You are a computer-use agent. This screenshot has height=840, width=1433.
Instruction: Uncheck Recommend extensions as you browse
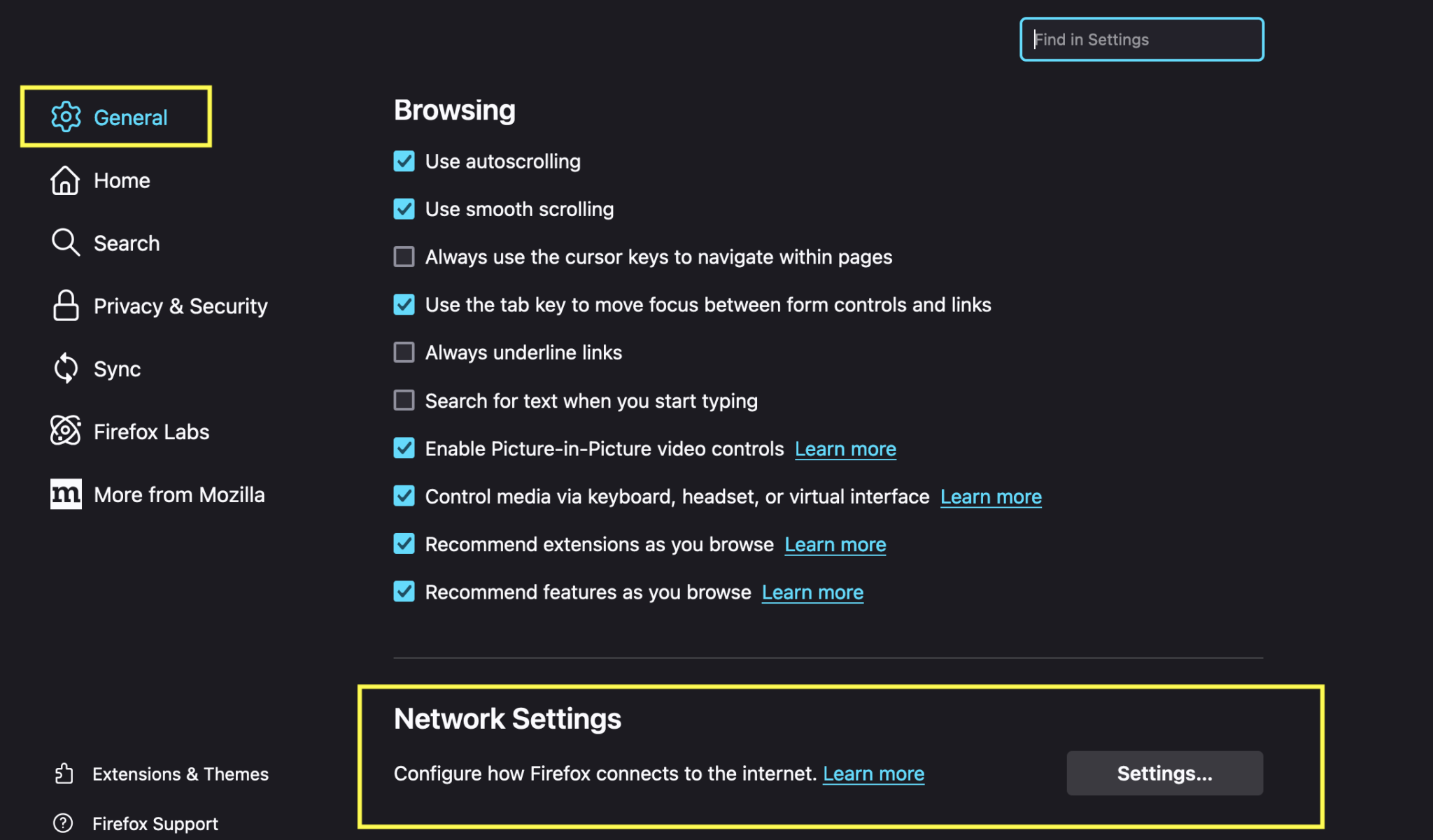click(404, 543)
